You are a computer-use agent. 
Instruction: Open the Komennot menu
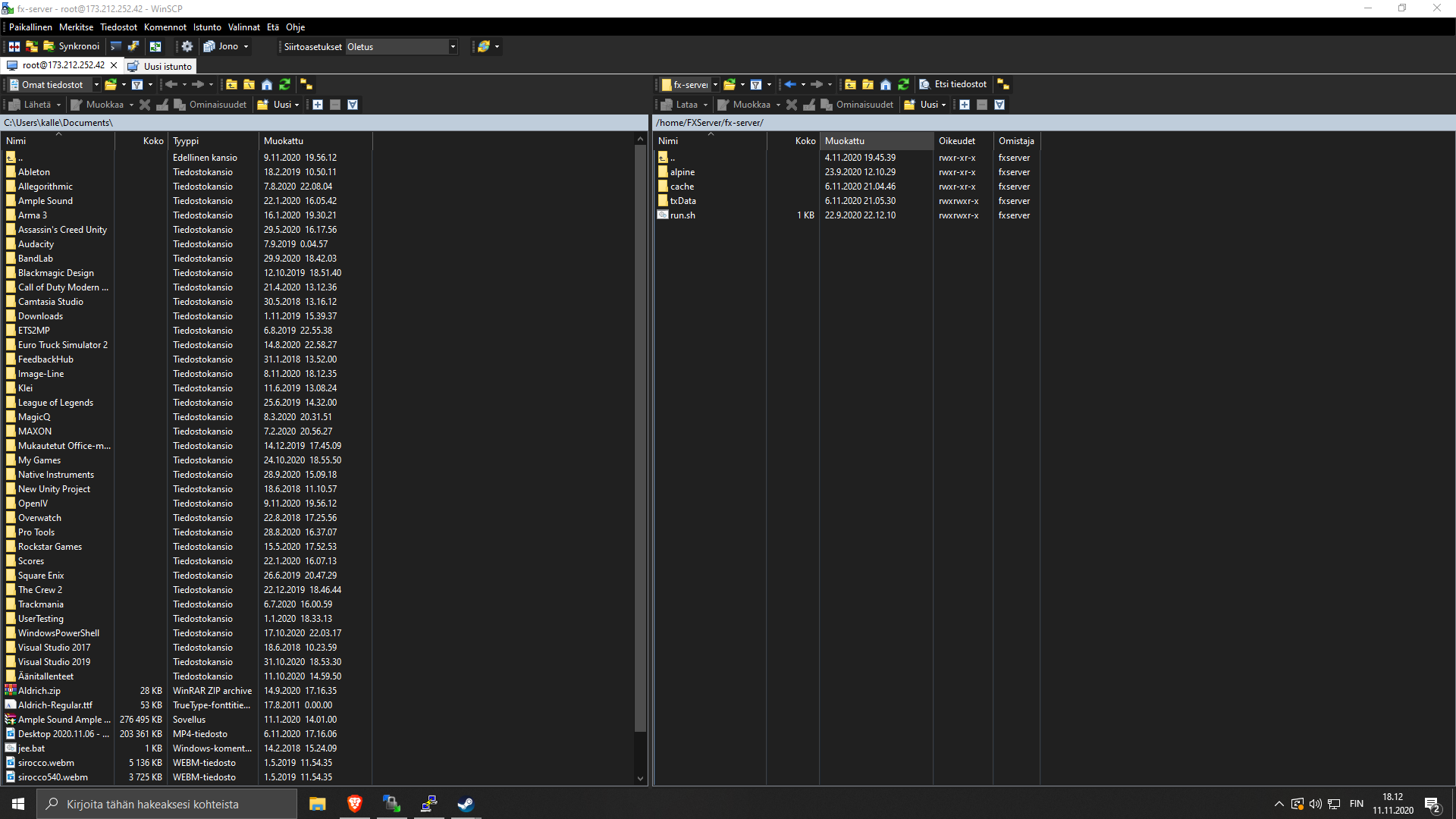165,27
